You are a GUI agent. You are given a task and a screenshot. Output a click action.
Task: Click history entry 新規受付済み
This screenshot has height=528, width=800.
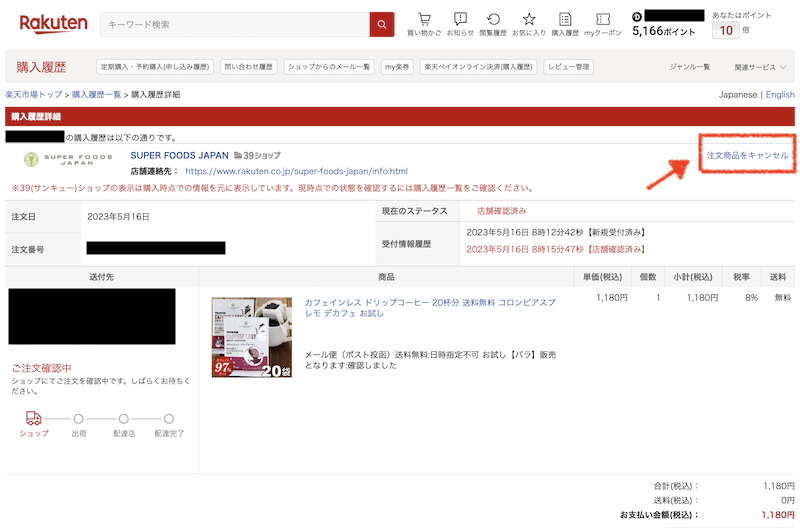(x=556, y=232)
